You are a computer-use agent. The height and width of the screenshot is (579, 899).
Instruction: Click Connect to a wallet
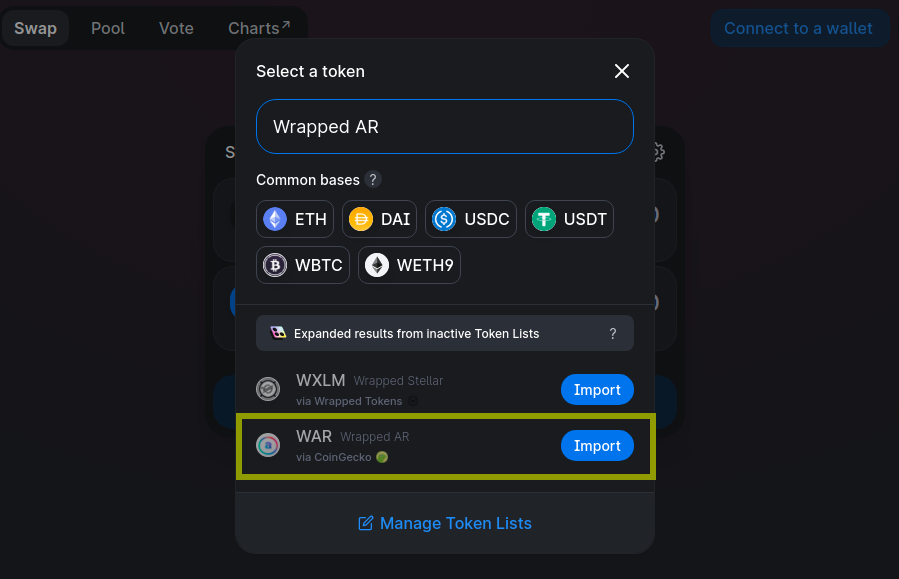click(798, 28)
